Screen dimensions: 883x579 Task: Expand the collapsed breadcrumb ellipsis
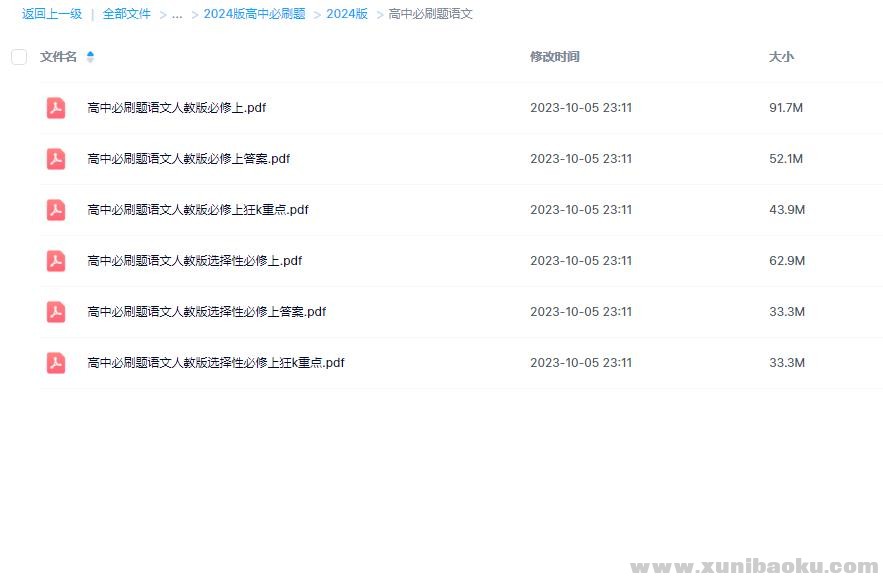click(x=177, y=14)
